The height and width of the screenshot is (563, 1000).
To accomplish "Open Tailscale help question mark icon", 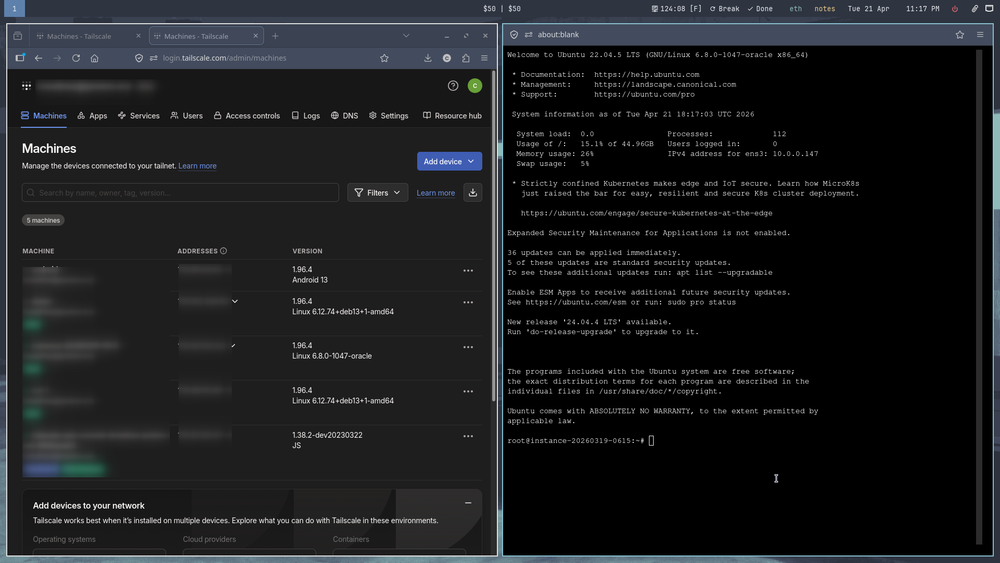I will point(453,85).
